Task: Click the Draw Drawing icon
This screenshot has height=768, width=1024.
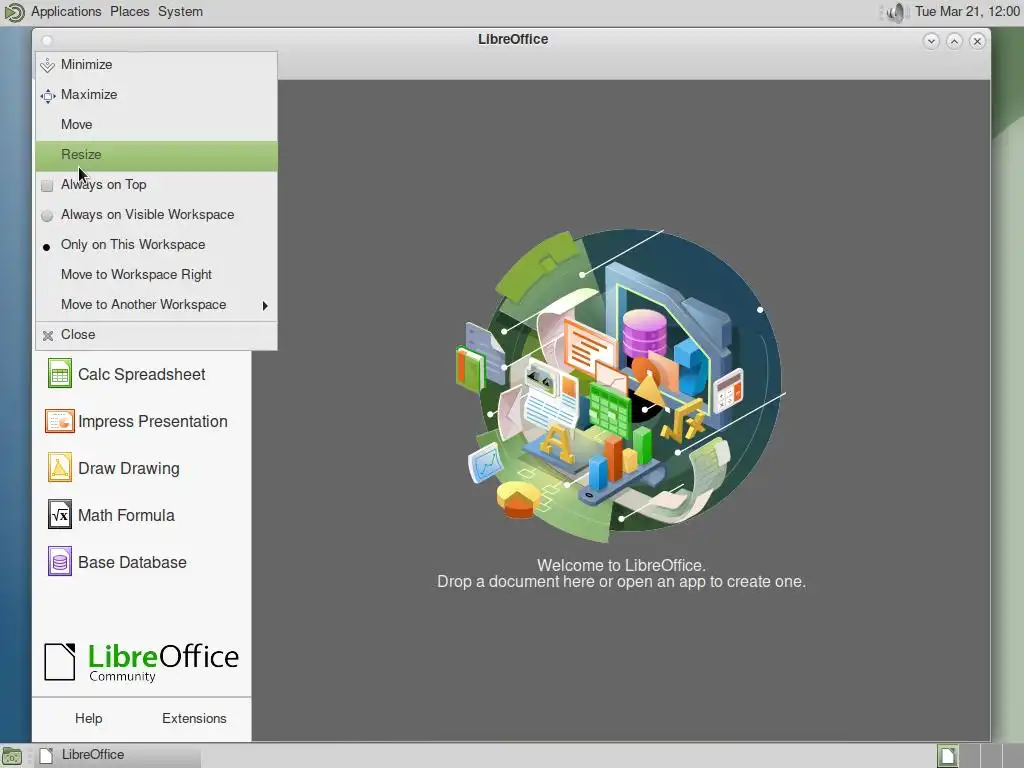Action: [x=59, y=468]
